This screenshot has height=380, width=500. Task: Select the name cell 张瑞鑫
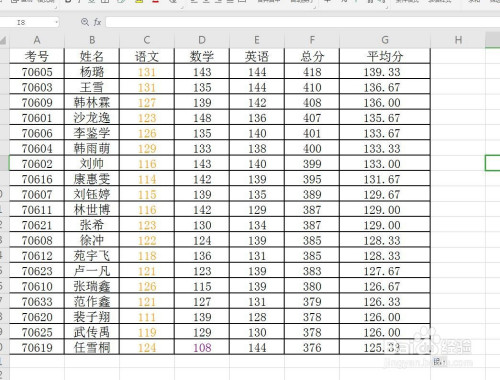(x=92, y=286)
